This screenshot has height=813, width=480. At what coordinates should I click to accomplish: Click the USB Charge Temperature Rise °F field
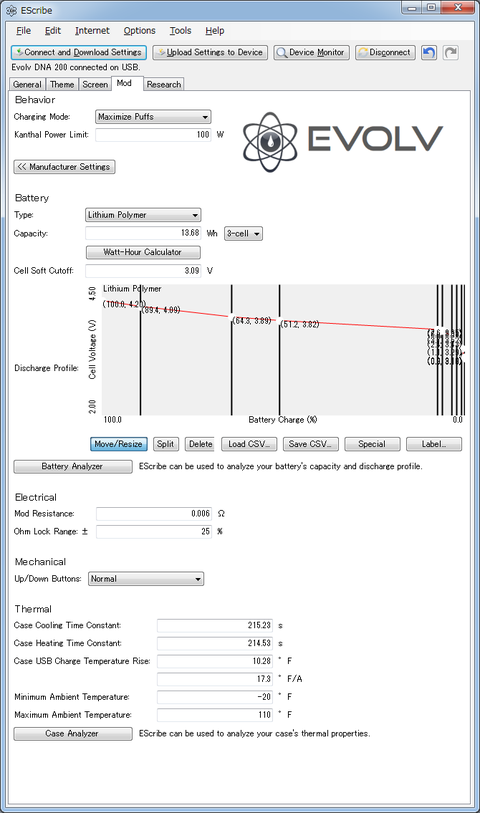[x=215, y=661]
